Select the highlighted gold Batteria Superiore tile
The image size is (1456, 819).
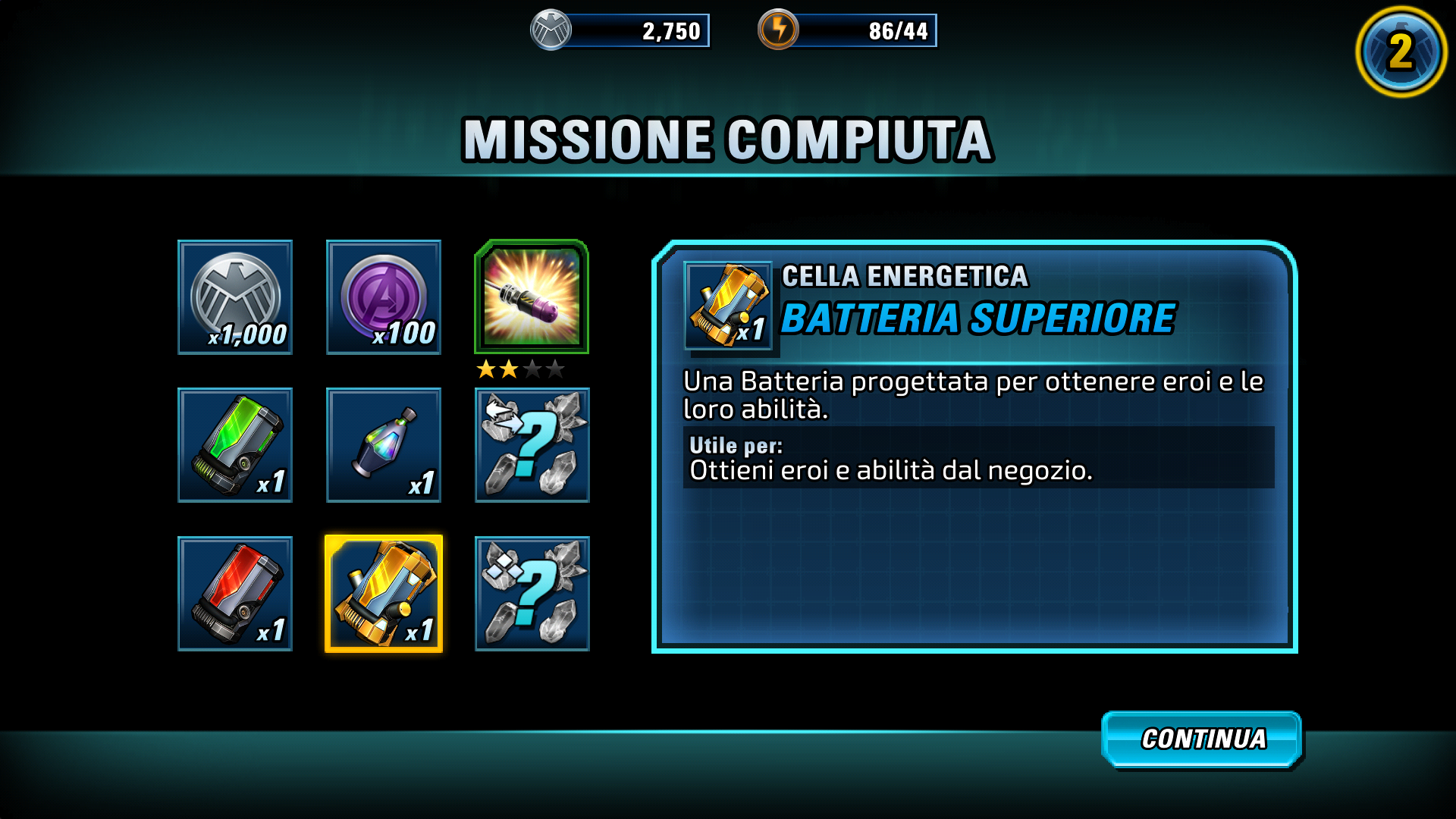click(384, 594)
